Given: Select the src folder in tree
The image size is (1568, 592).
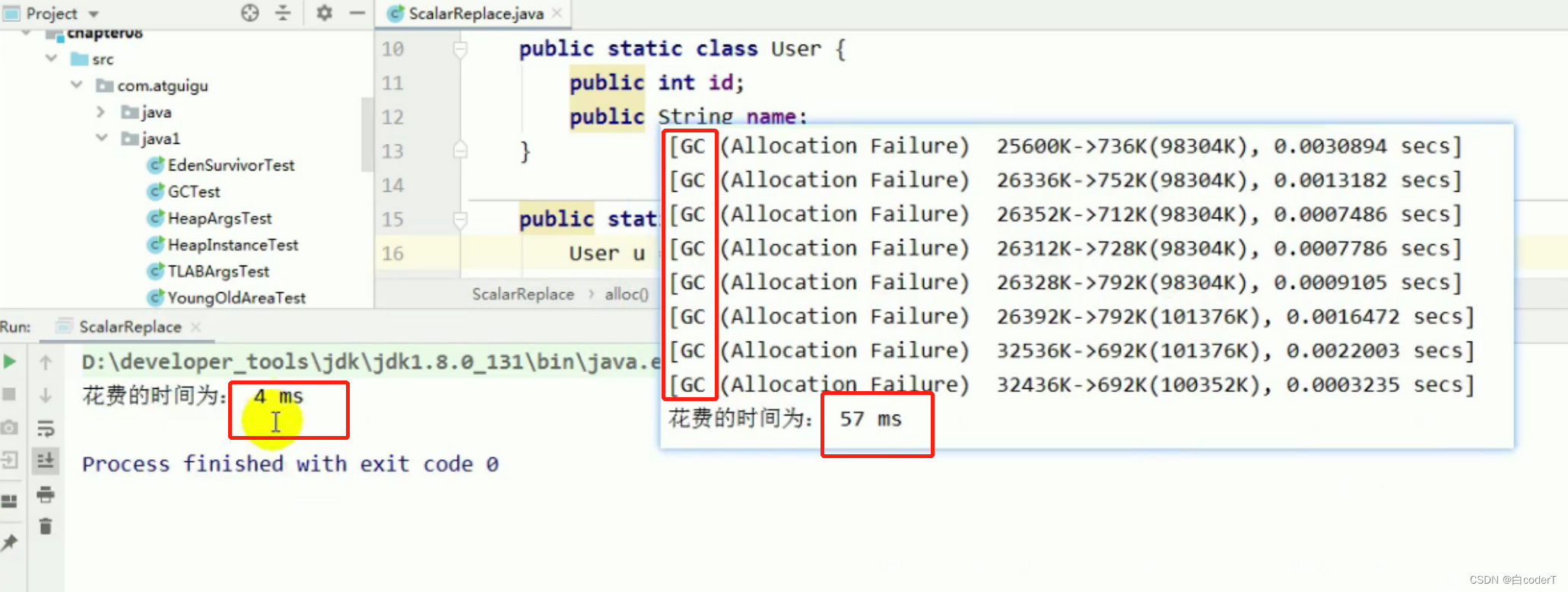Looking at the screenshot, I should pos(92,59).
